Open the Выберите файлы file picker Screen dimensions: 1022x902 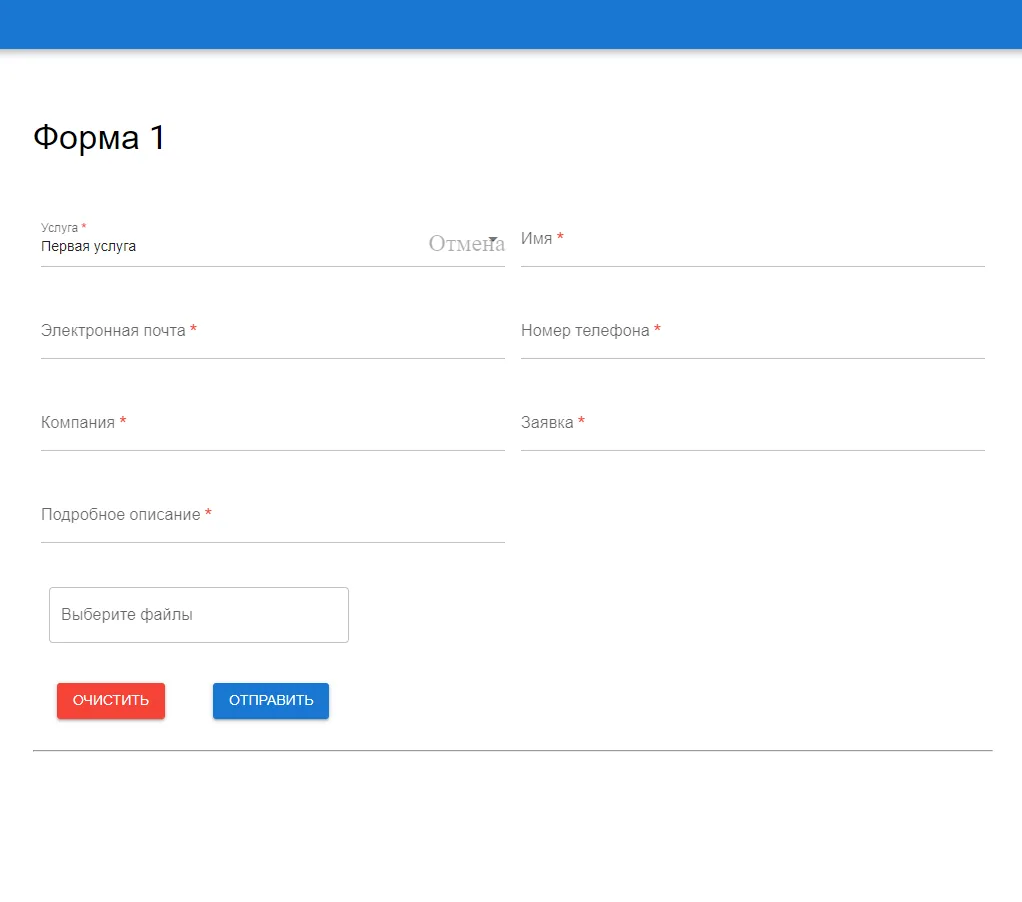click(x=199, y=615)
